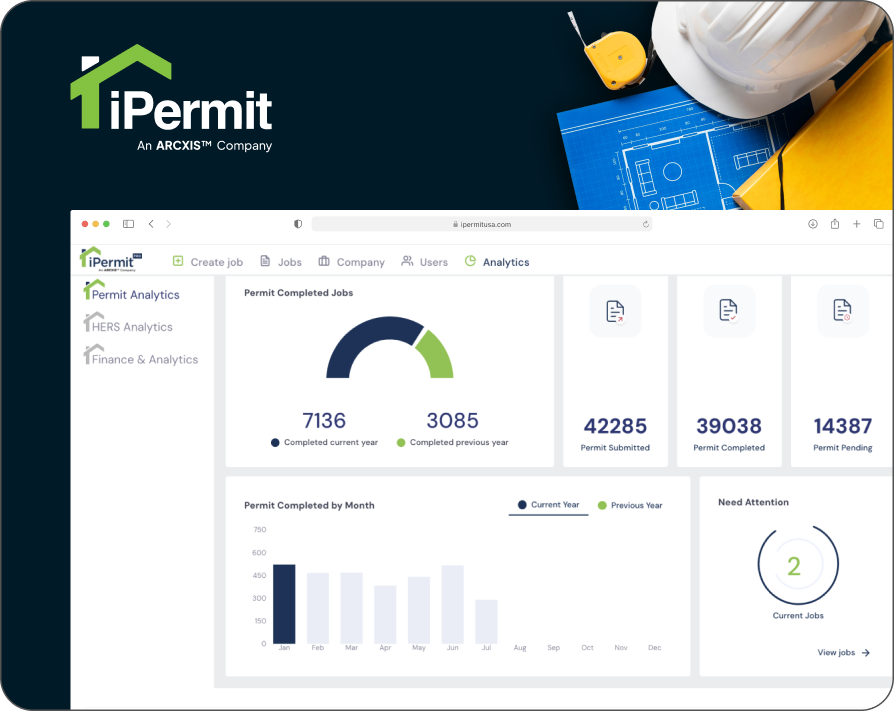Show browser tab overview icon
This screenshot has height=711, width=894.
point(878,224)
